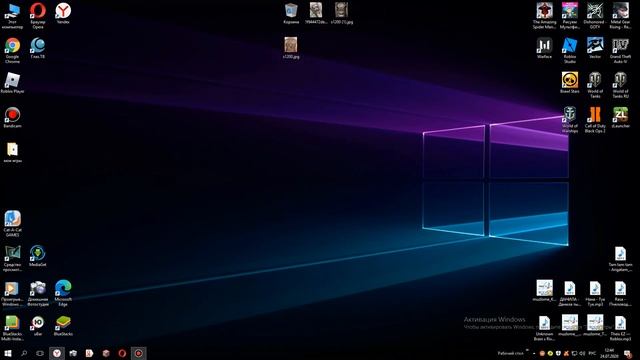Select the s1200.jpg image file

[291, 48]
